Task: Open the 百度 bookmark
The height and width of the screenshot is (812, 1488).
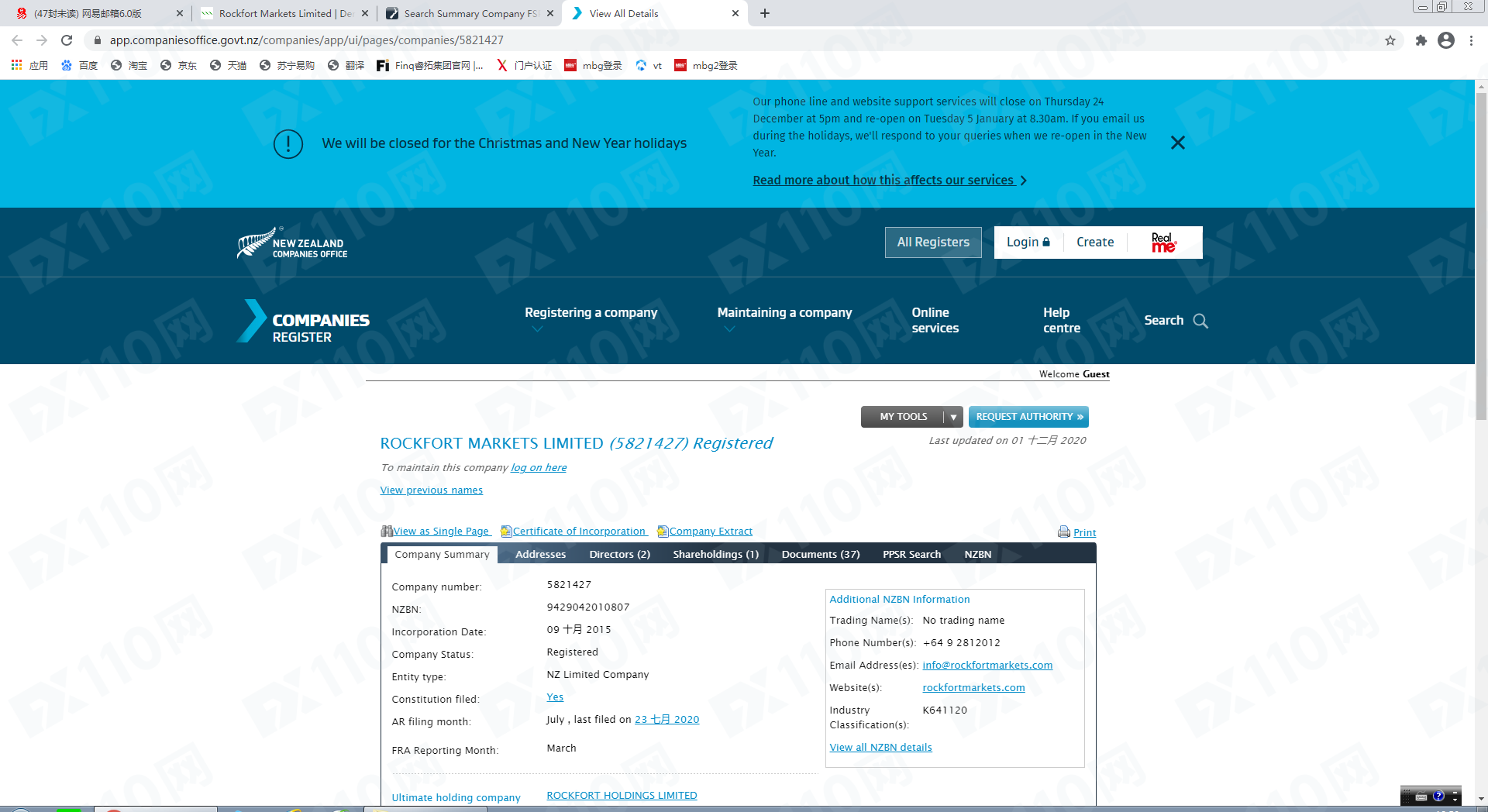Action: [80, 66]
